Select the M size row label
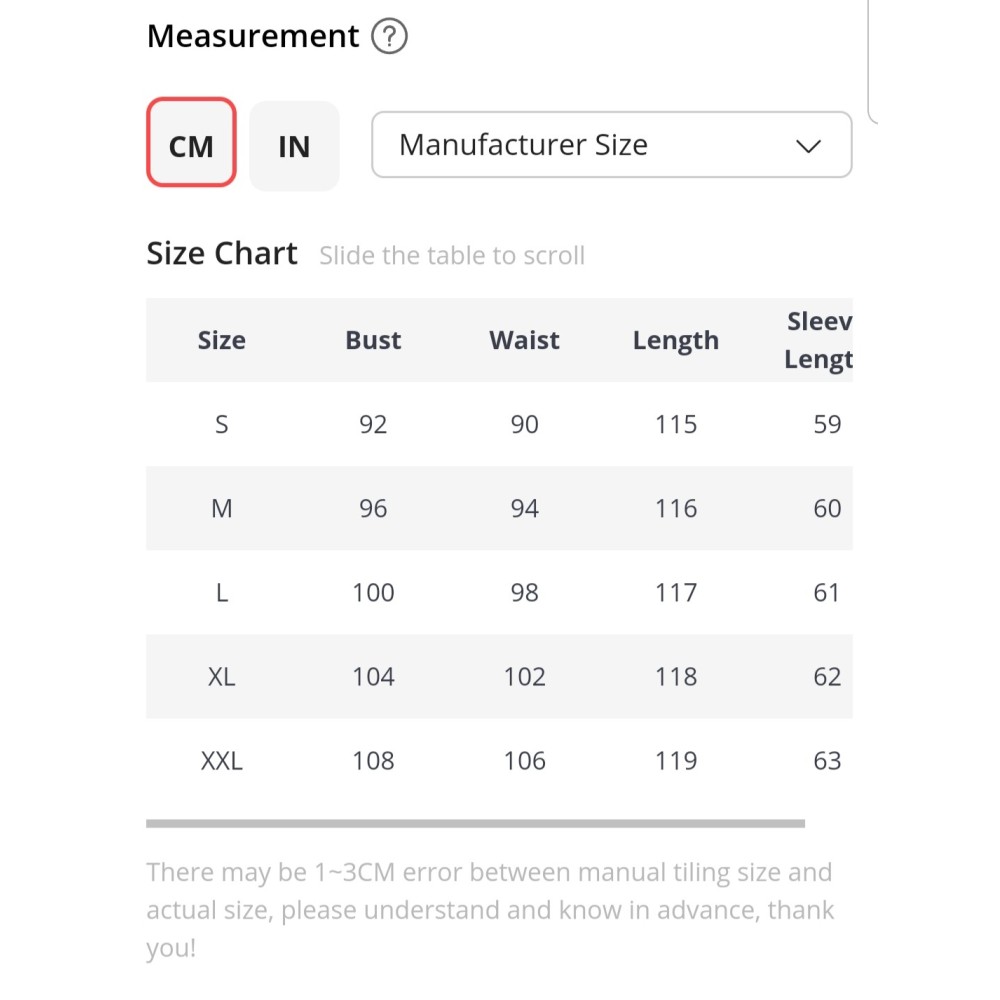The height and width of the screenshot is (1000, 1000). pyautogui.click(x=222, y=508)
